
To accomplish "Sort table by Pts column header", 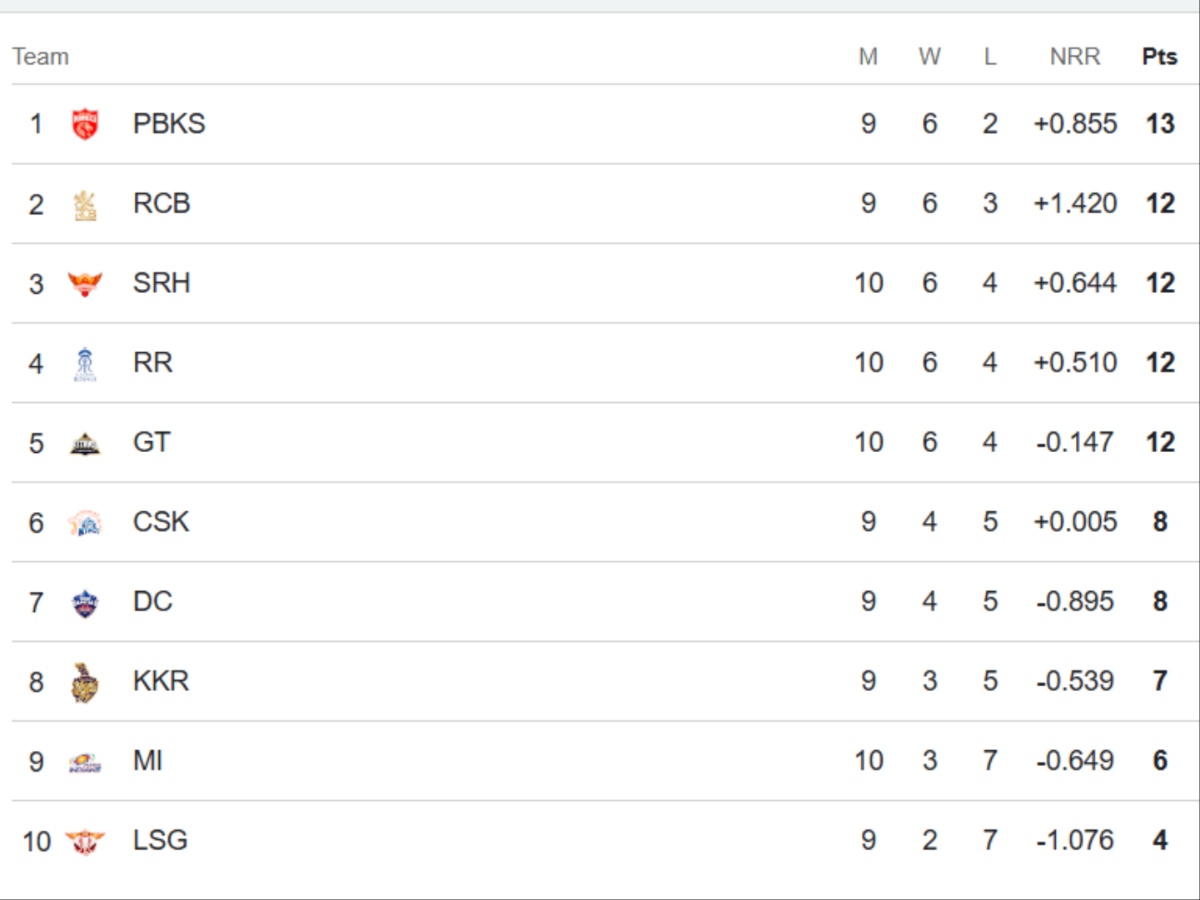I will point(1160,57).
